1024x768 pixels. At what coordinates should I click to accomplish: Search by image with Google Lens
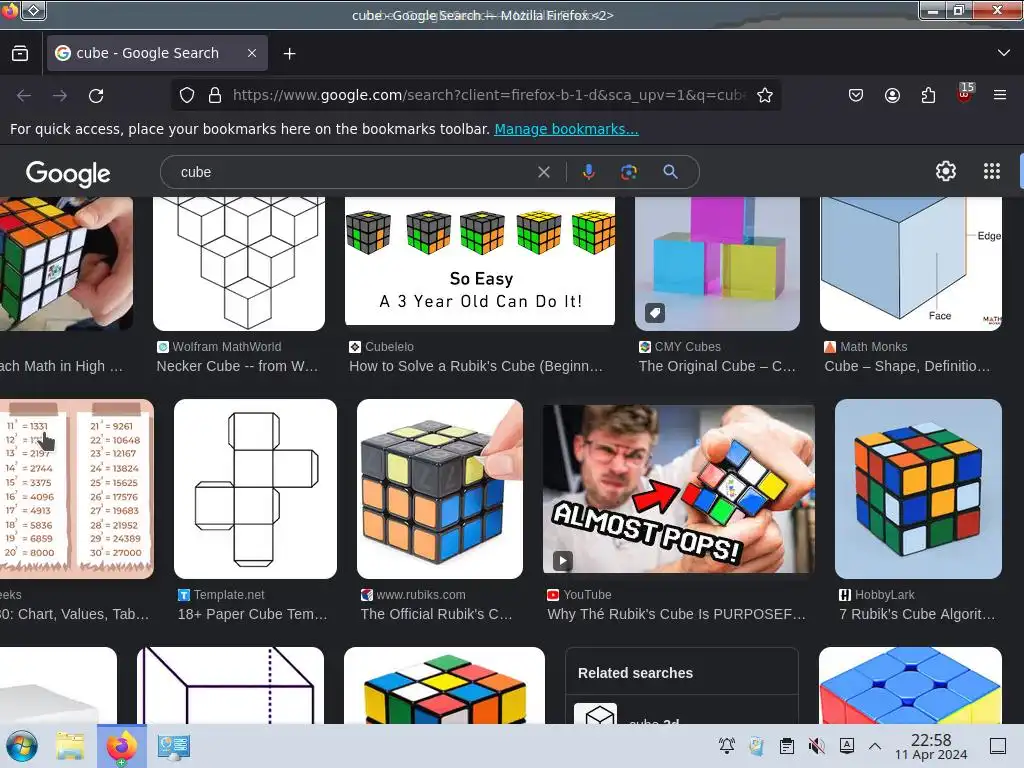[x=629, y=172]
